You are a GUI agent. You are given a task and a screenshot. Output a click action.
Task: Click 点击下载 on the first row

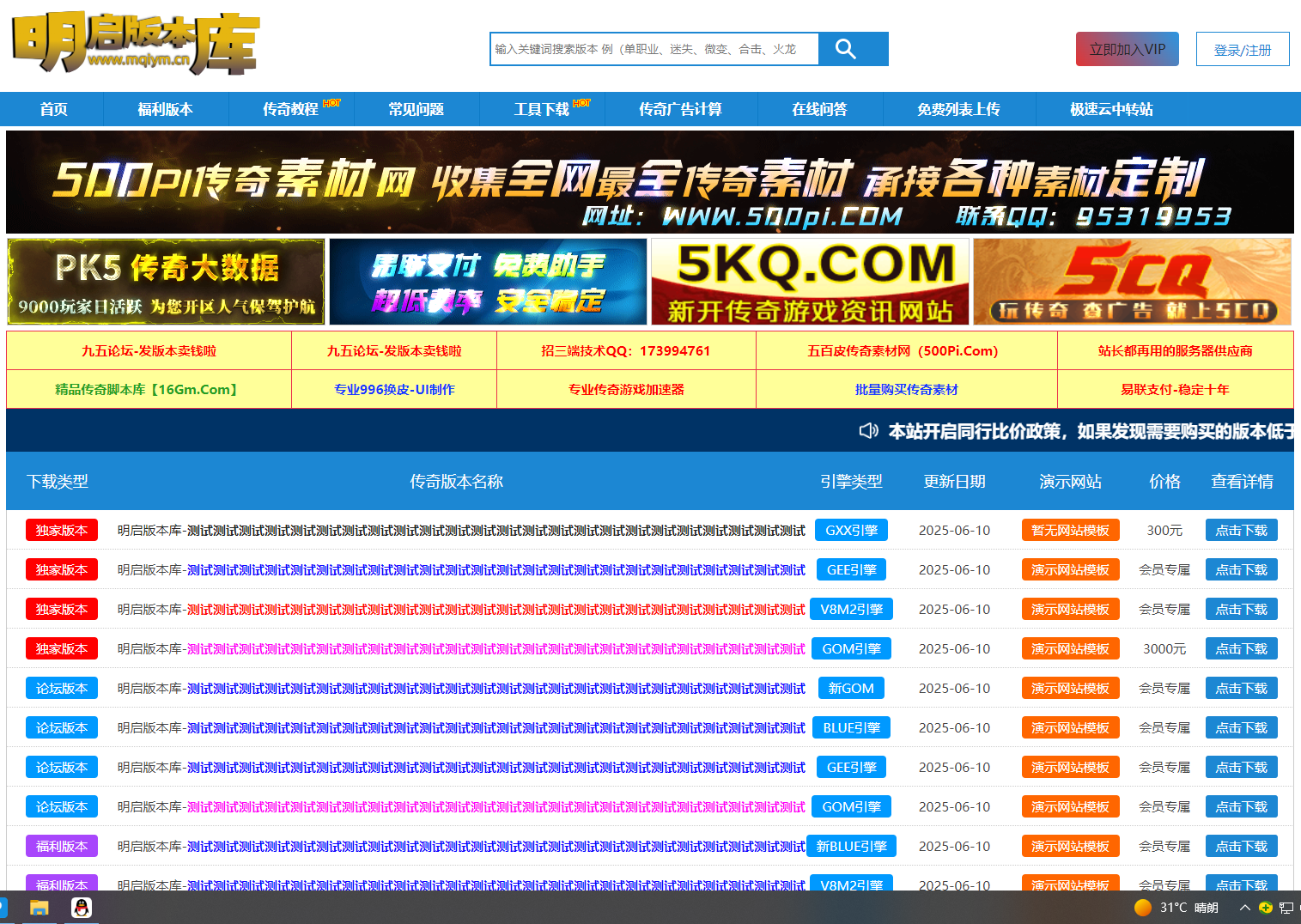click(1241, 530)
